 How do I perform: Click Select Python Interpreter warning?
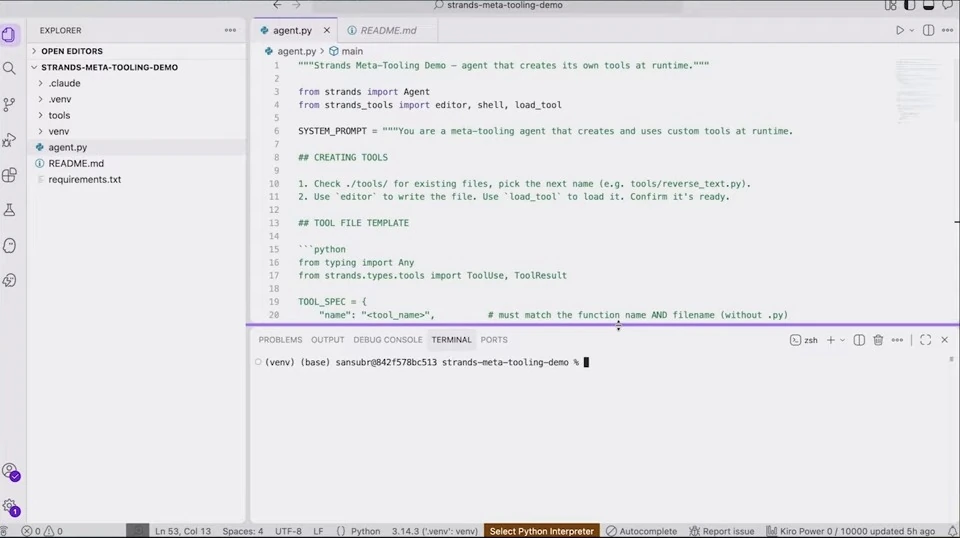pos(542,531)
